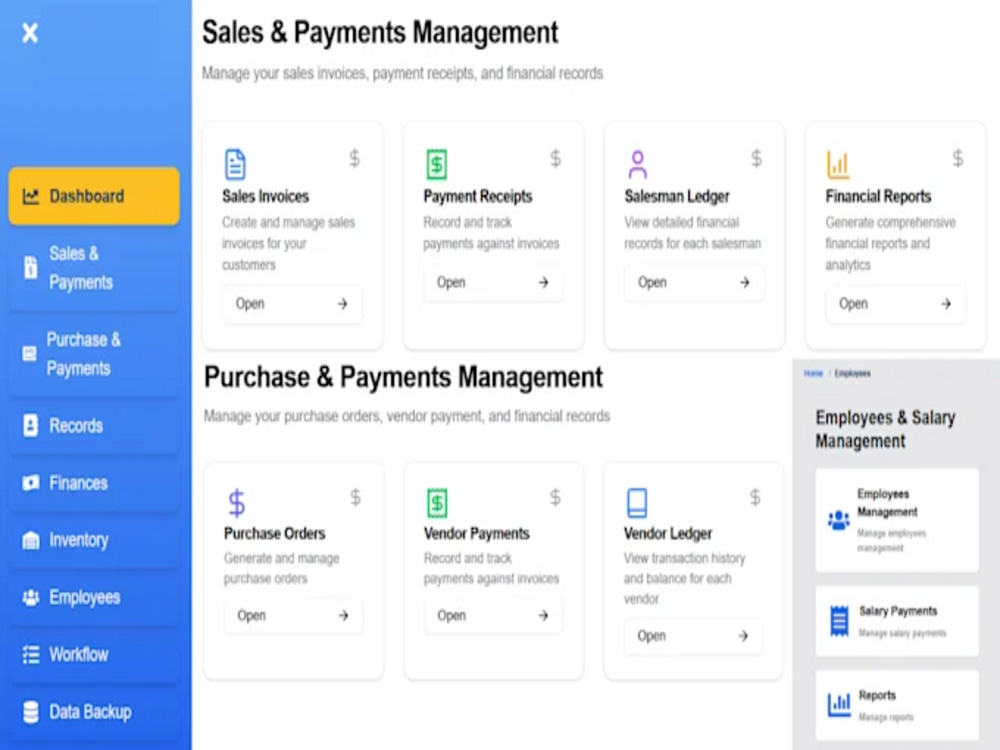Click the Purchase & Payments sidebar icon
The image size is (1000, 750).
coord(29,353)
